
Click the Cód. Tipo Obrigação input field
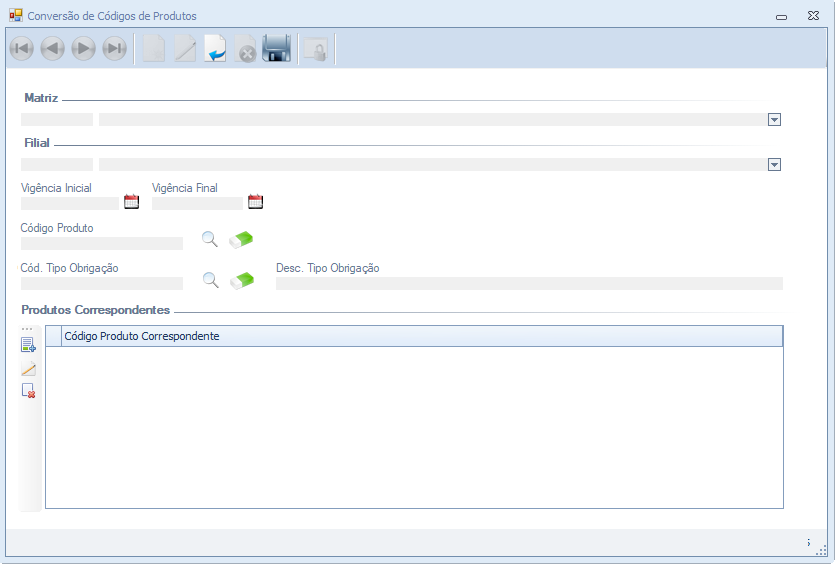click(102, 283)
